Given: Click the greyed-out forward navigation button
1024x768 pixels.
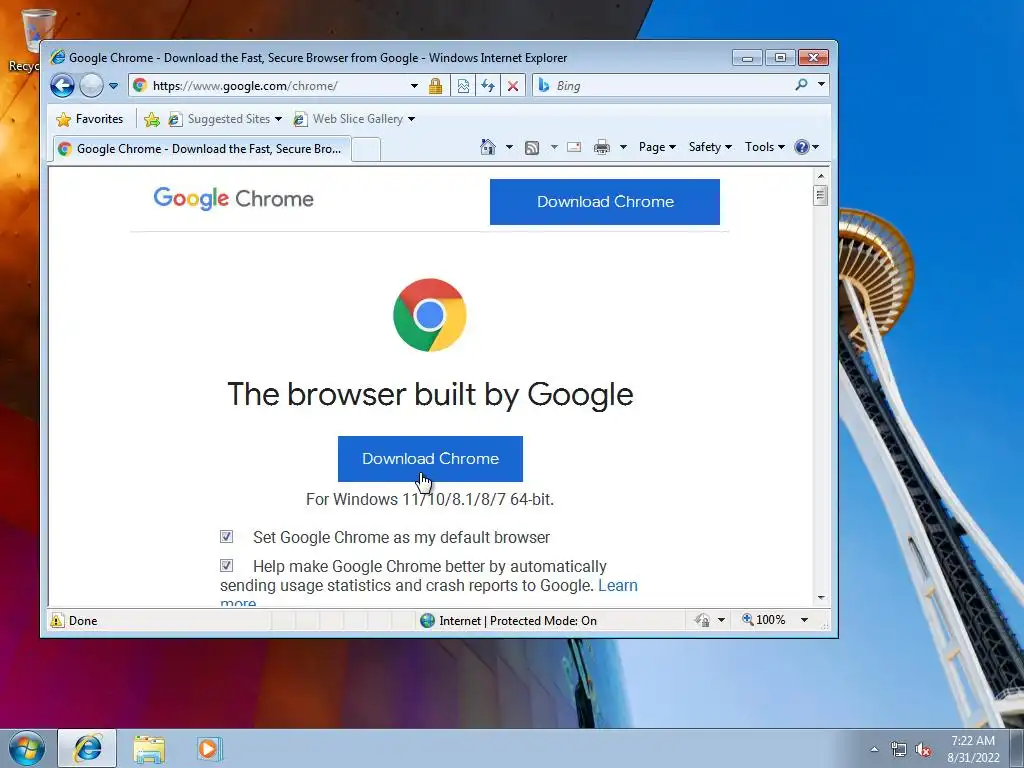Looking at the screenshot, I should pos(91,86).
